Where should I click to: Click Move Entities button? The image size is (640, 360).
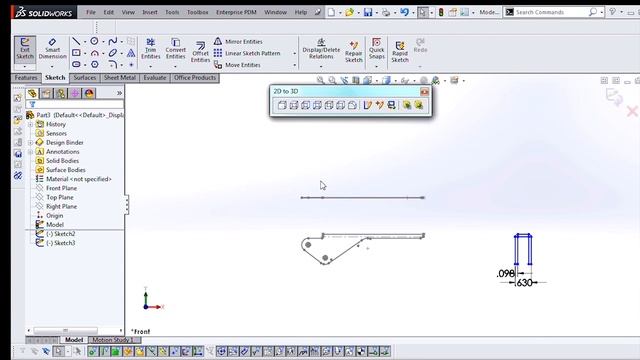(237, 65)
